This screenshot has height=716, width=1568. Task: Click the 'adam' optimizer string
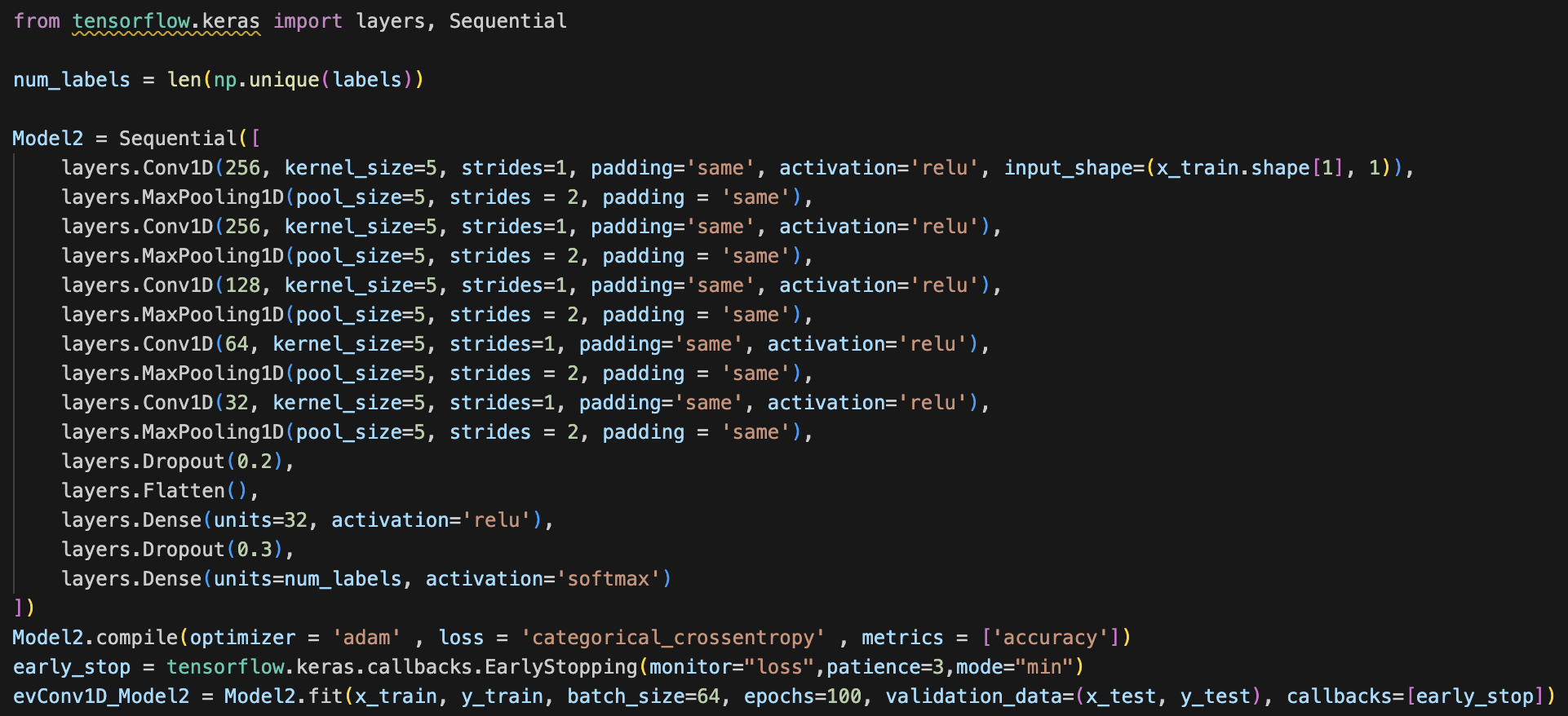[x=366, y=638]
